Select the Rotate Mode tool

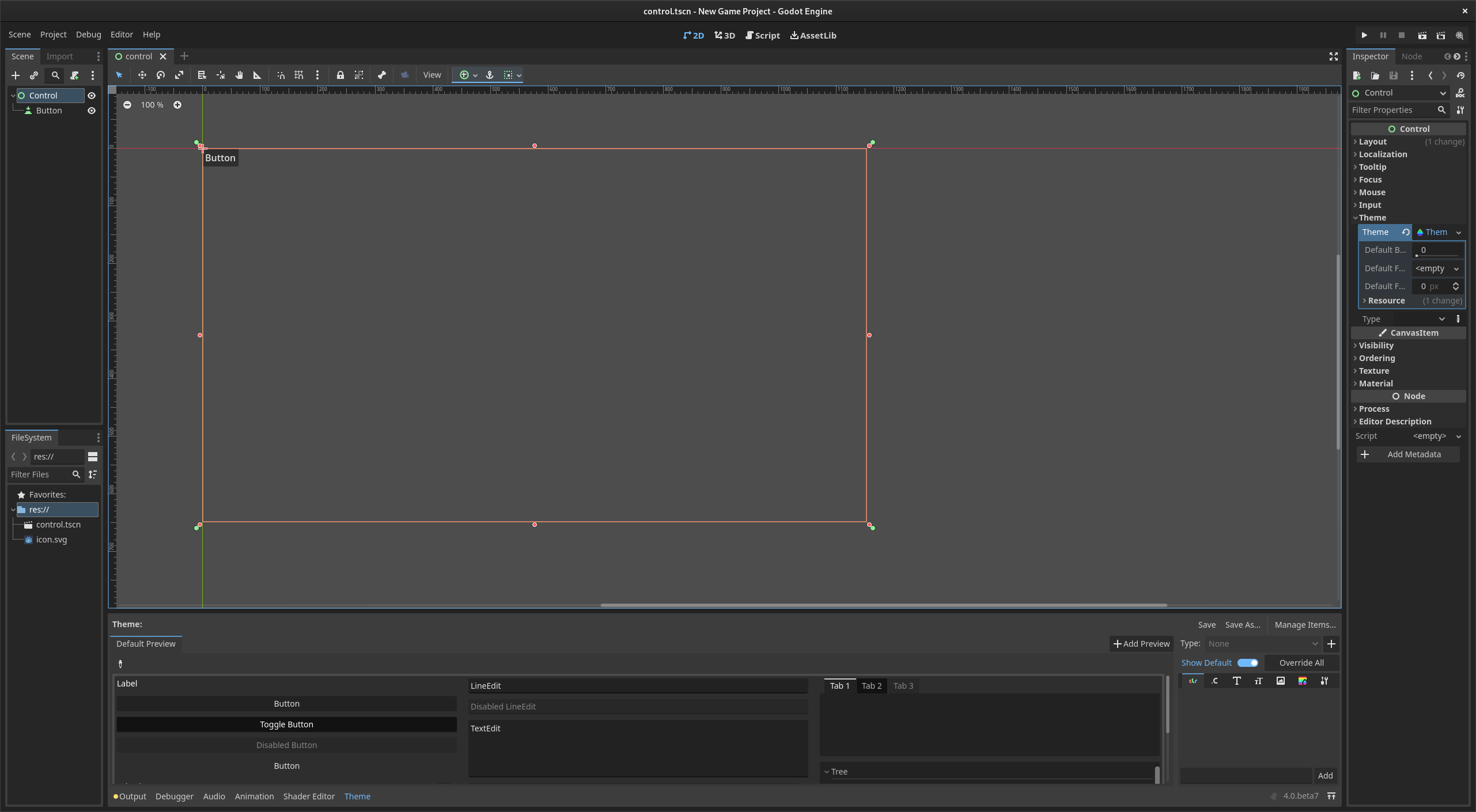click(161, 75)
